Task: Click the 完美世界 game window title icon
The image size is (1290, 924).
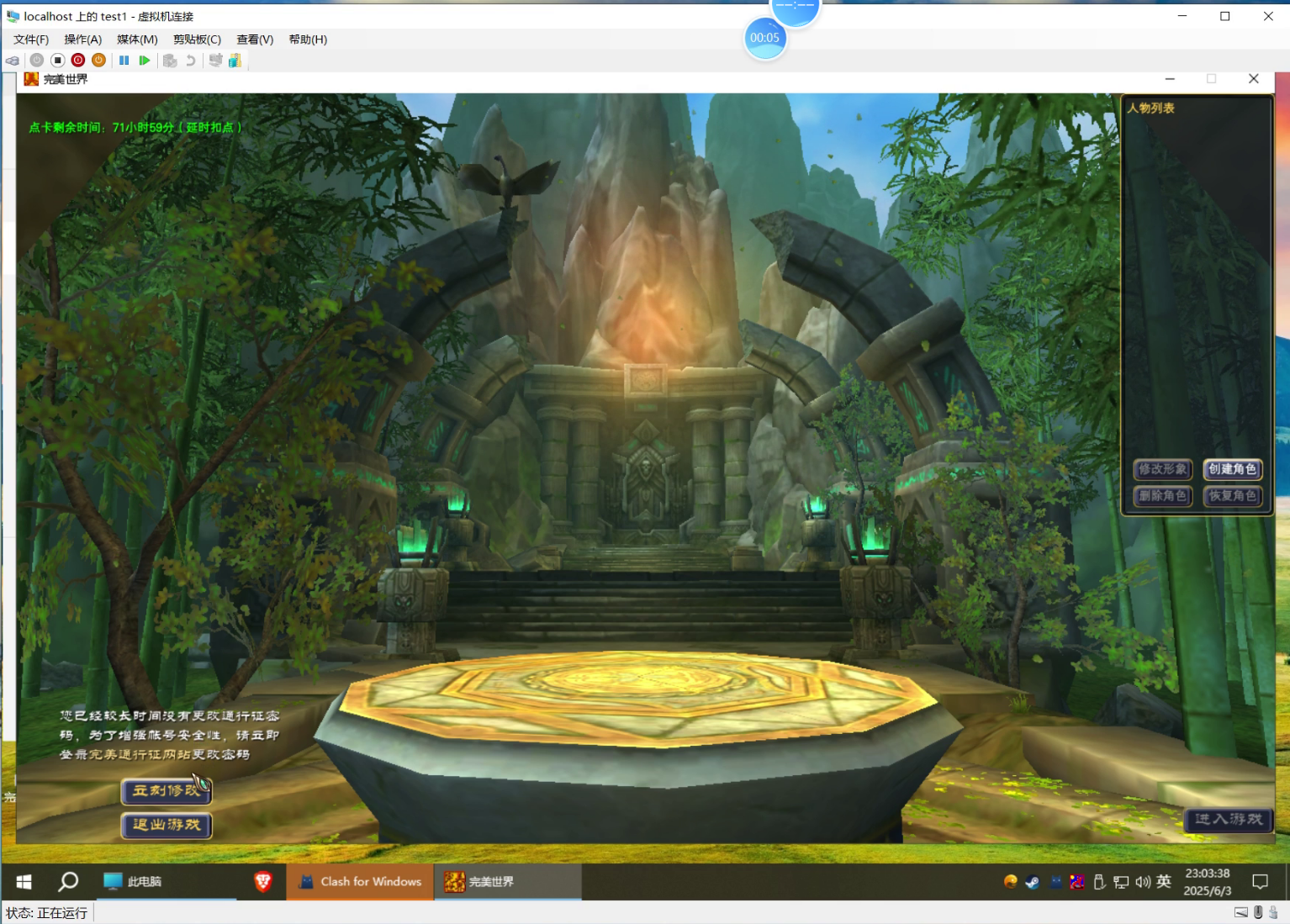Action: click(x=31, y=79)
